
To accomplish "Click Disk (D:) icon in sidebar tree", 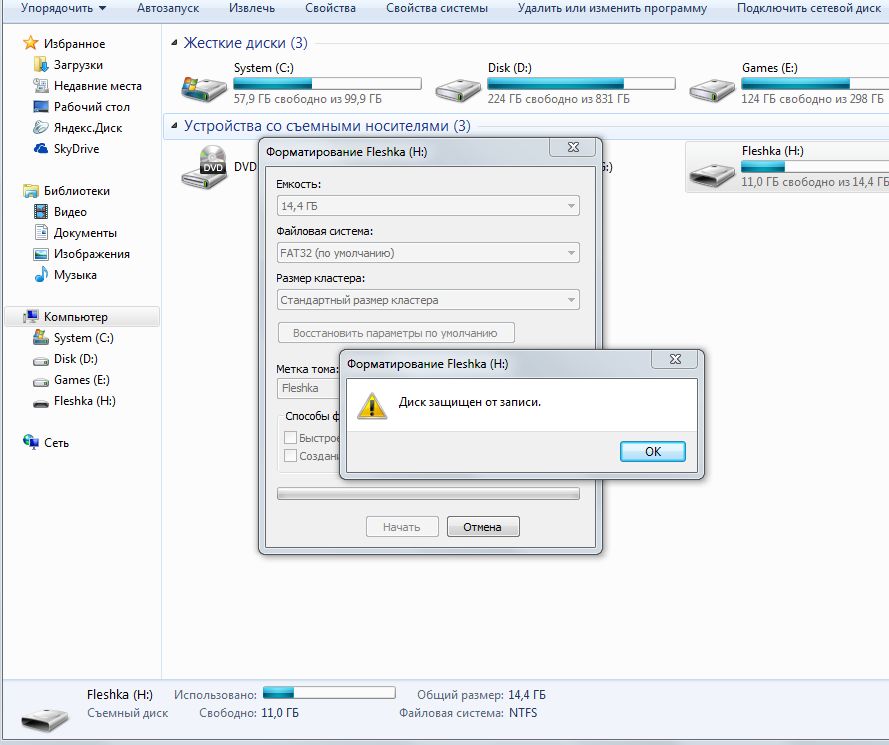I will tap(41, 360).
